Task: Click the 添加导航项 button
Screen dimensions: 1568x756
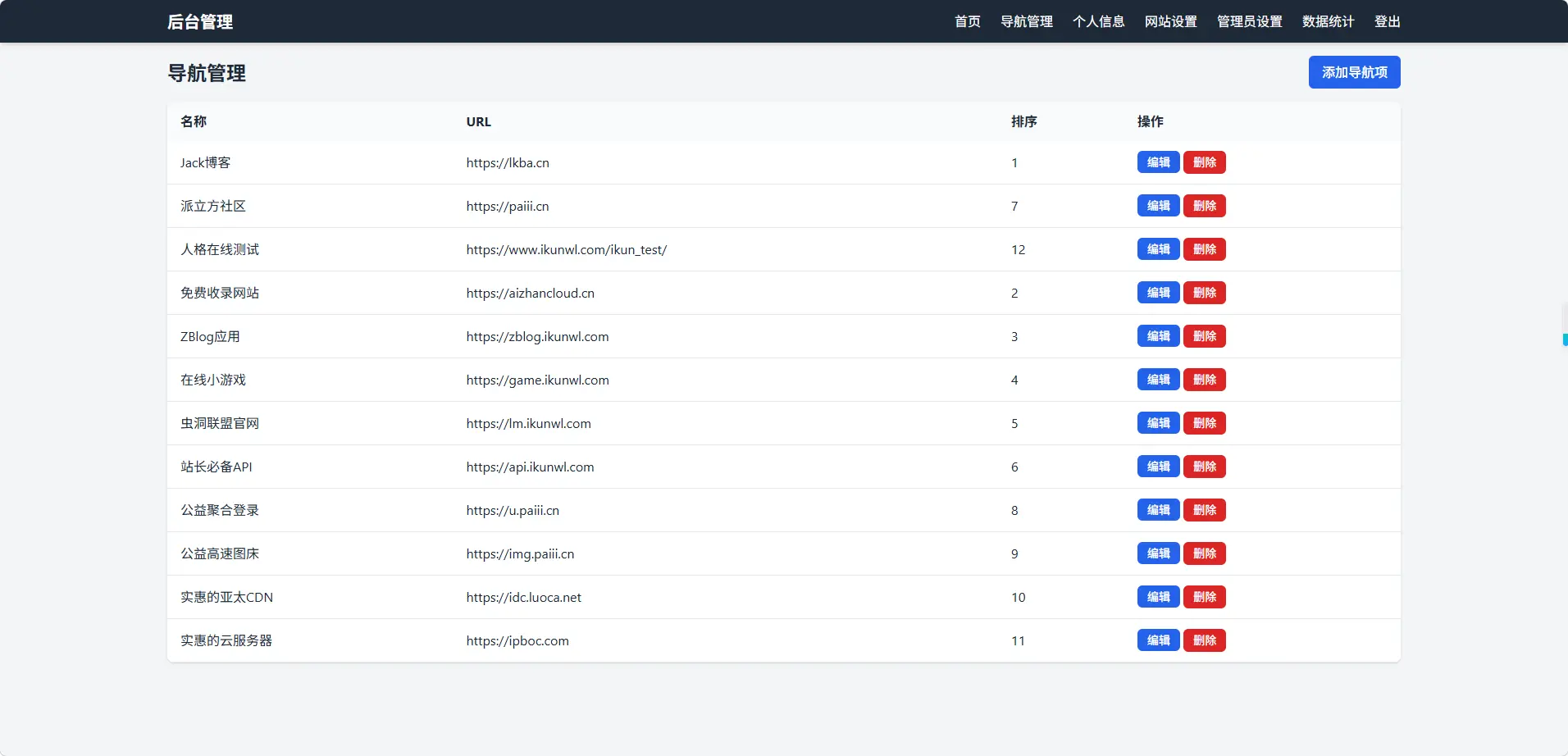Action: [1354, 72]
